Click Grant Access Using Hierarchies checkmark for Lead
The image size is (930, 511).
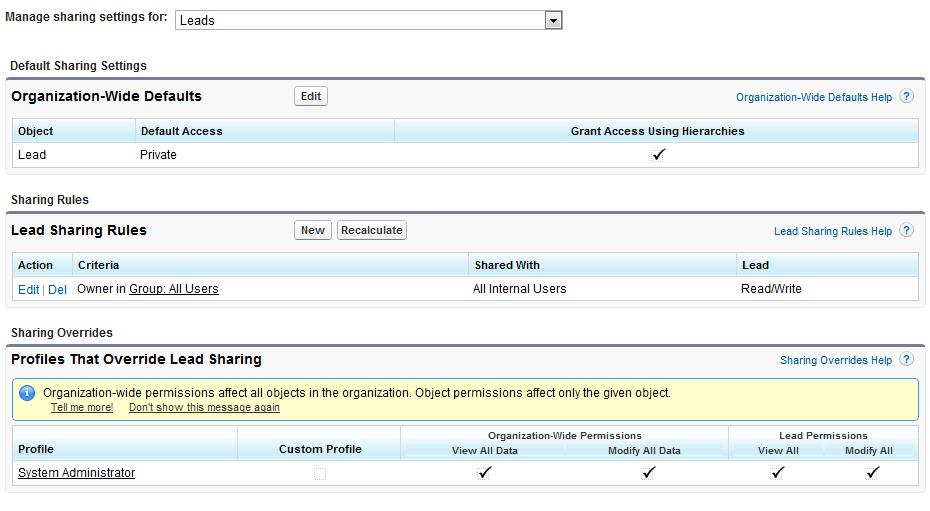(658, 155)
